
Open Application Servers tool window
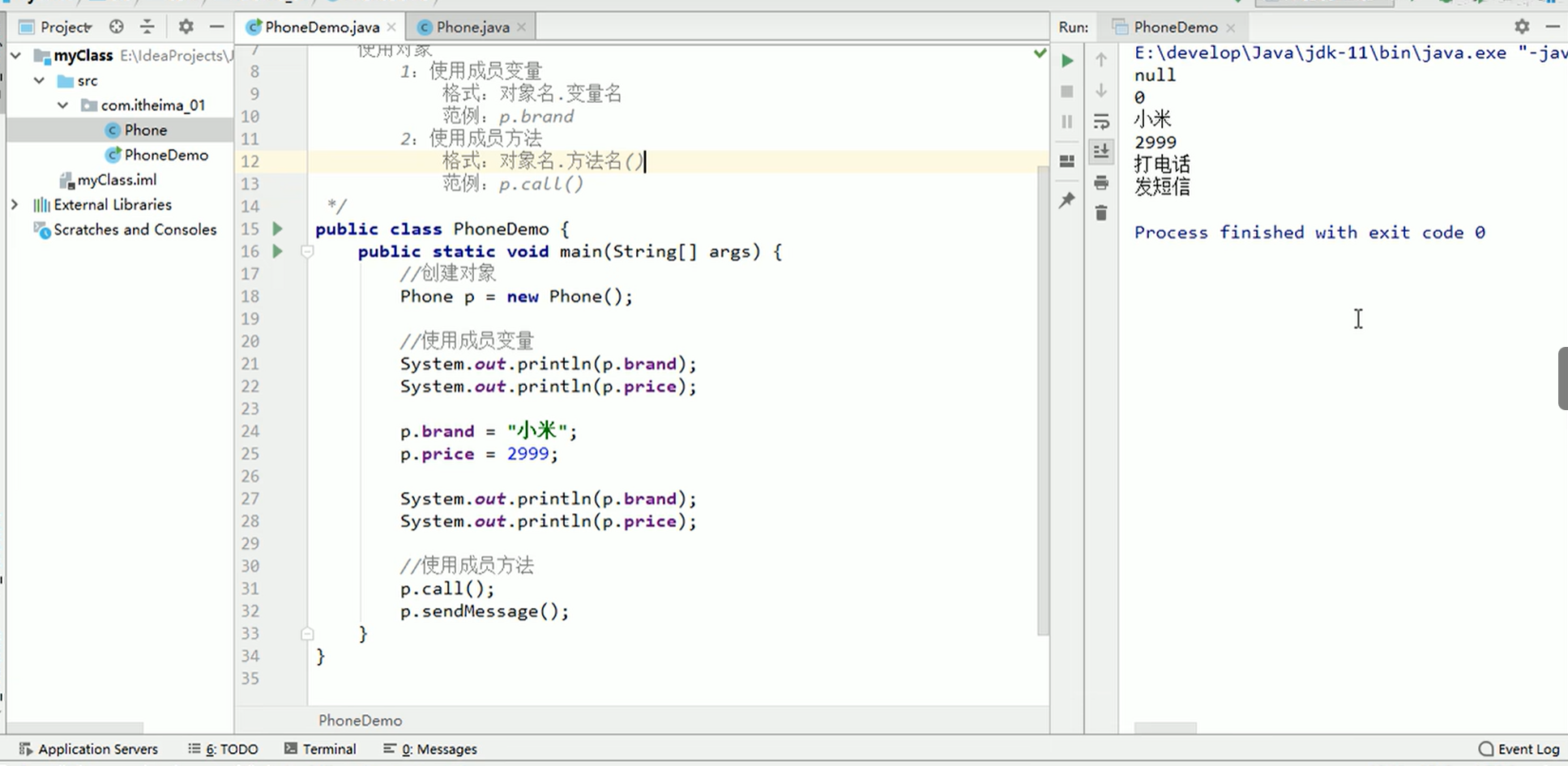(88, 749)
